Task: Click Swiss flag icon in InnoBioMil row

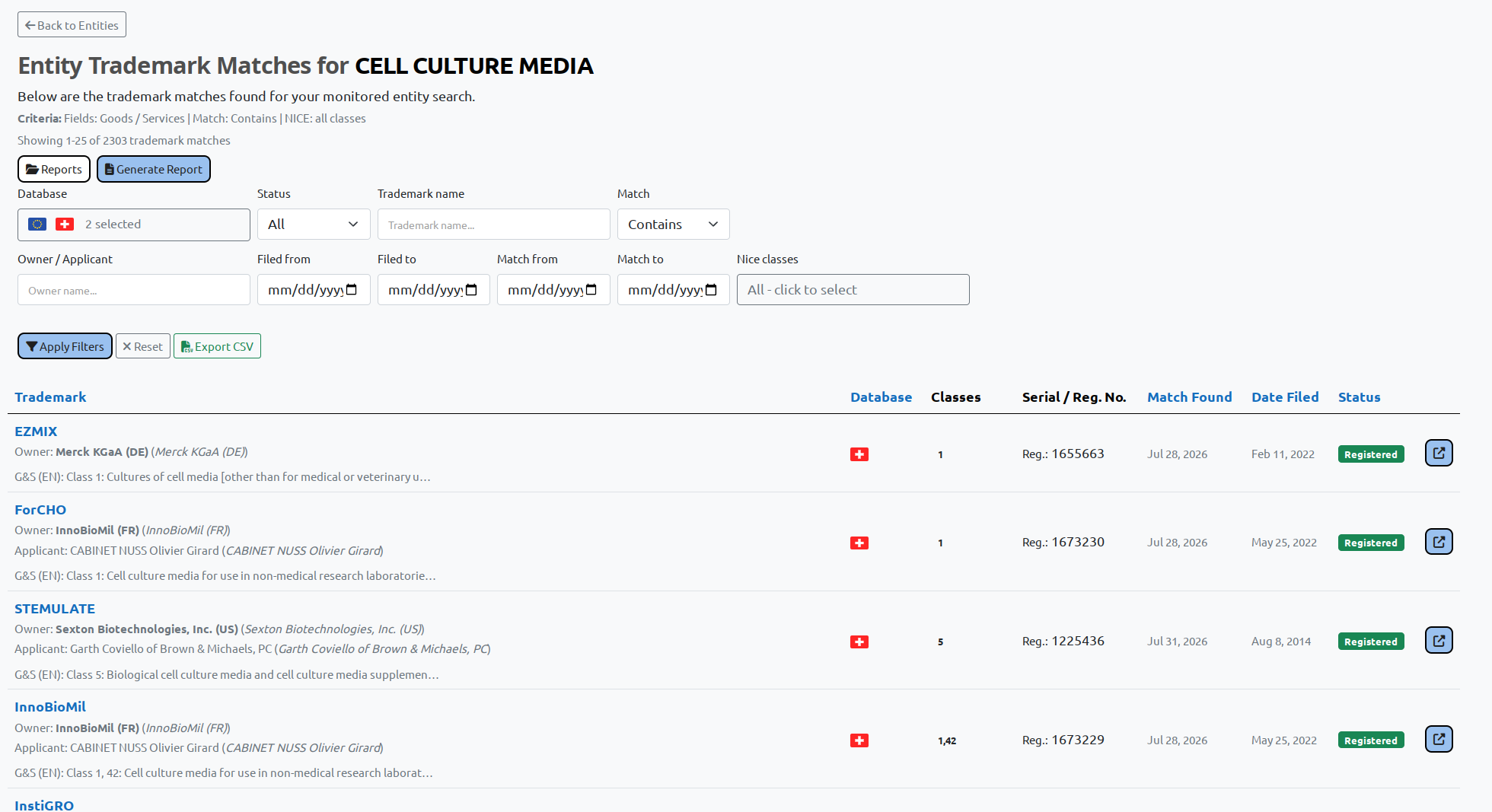Action: point(859,740)
